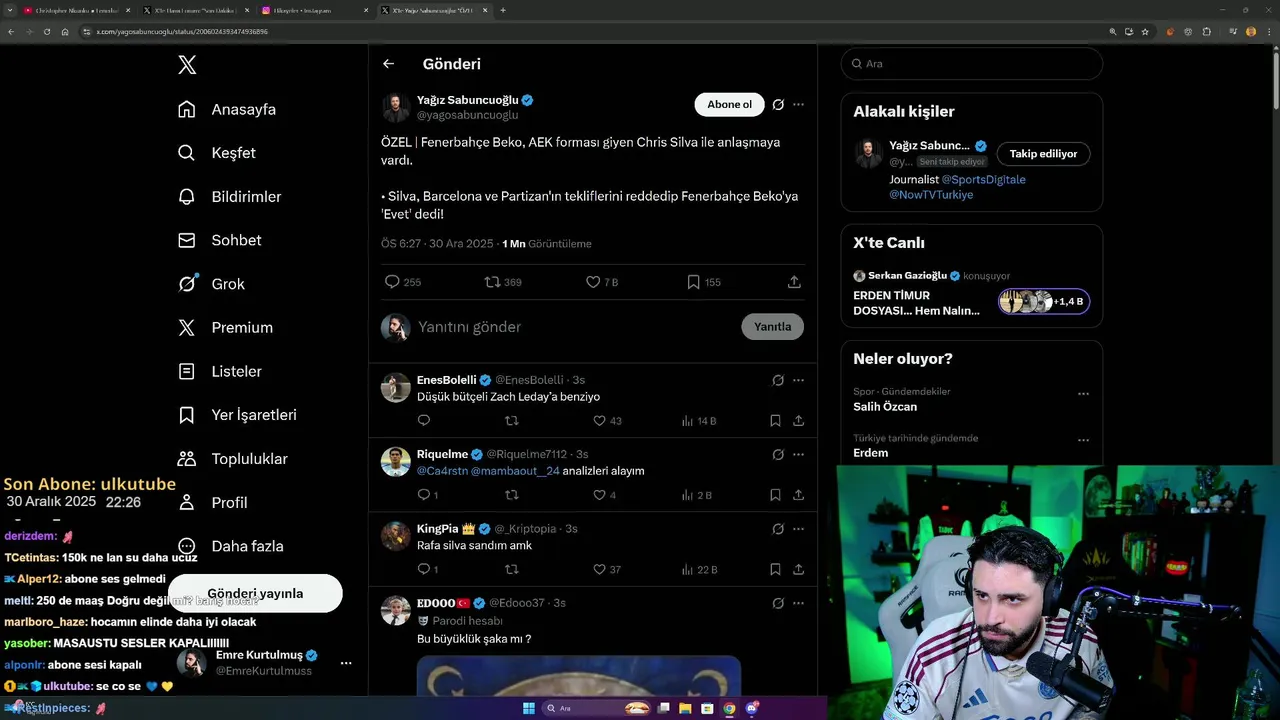Open Discord from the taskbar
The image size is (1280, 720).
(751, 709)
